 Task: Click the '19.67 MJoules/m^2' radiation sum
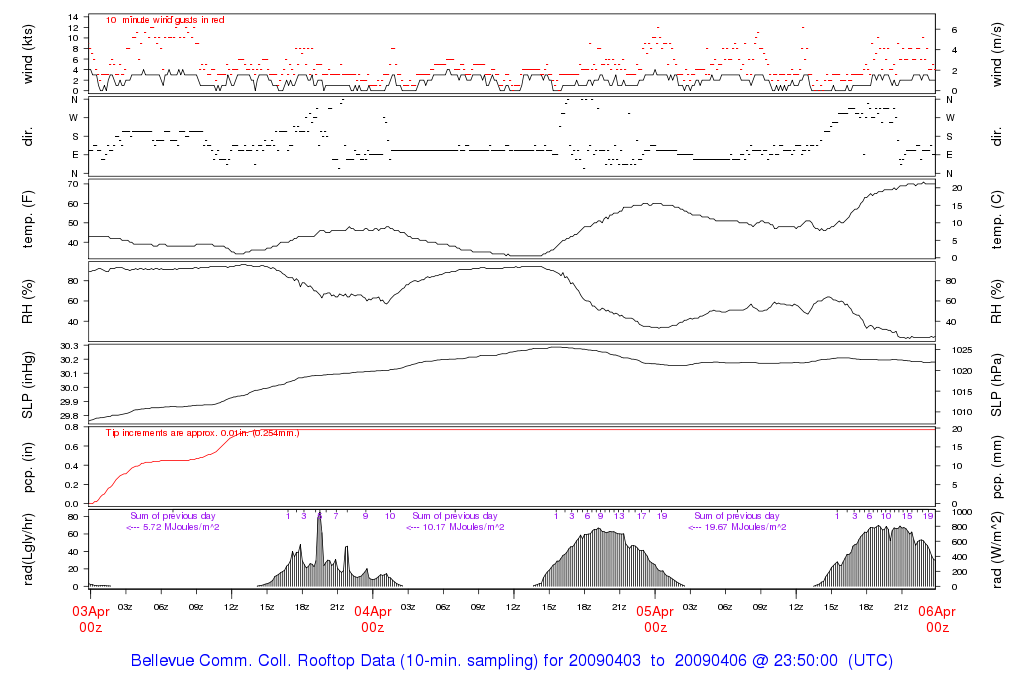[x=745, y=527]
